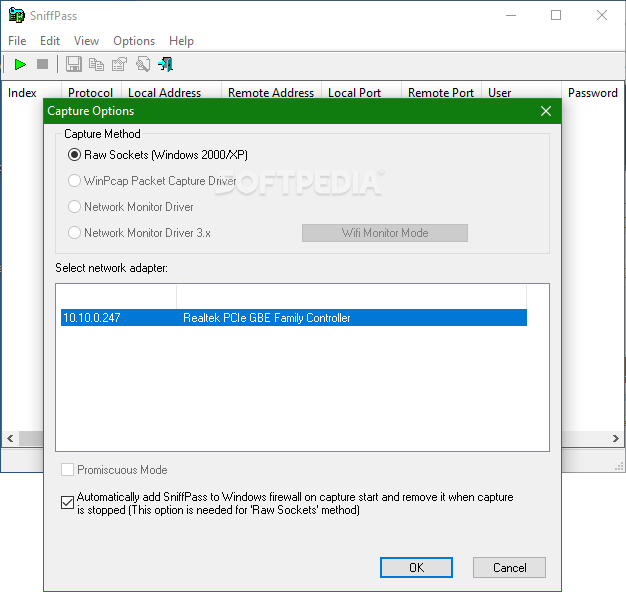Click the OK button
The width and height of the screenshot is (626, 592).
coord(416,567)
